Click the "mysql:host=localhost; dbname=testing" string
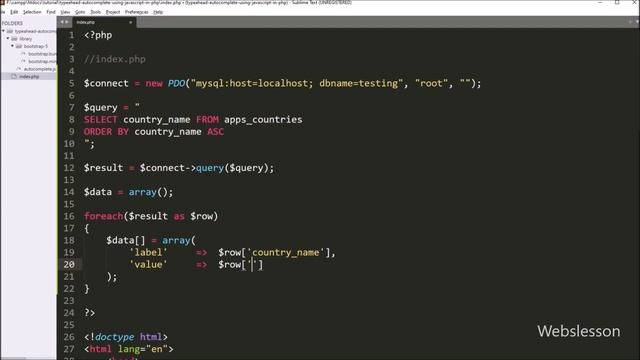The image size is (640, 360). (x=297, y=83)
